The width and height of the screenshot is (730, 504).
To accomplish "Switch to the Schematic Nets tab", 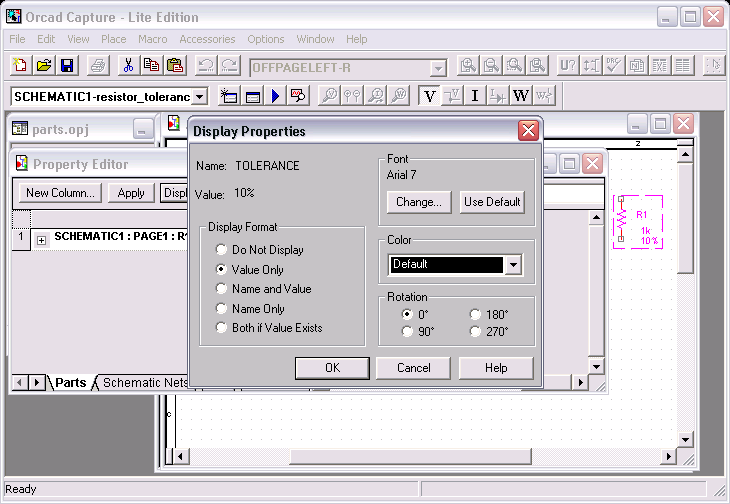I will click(x=144, y=383).
